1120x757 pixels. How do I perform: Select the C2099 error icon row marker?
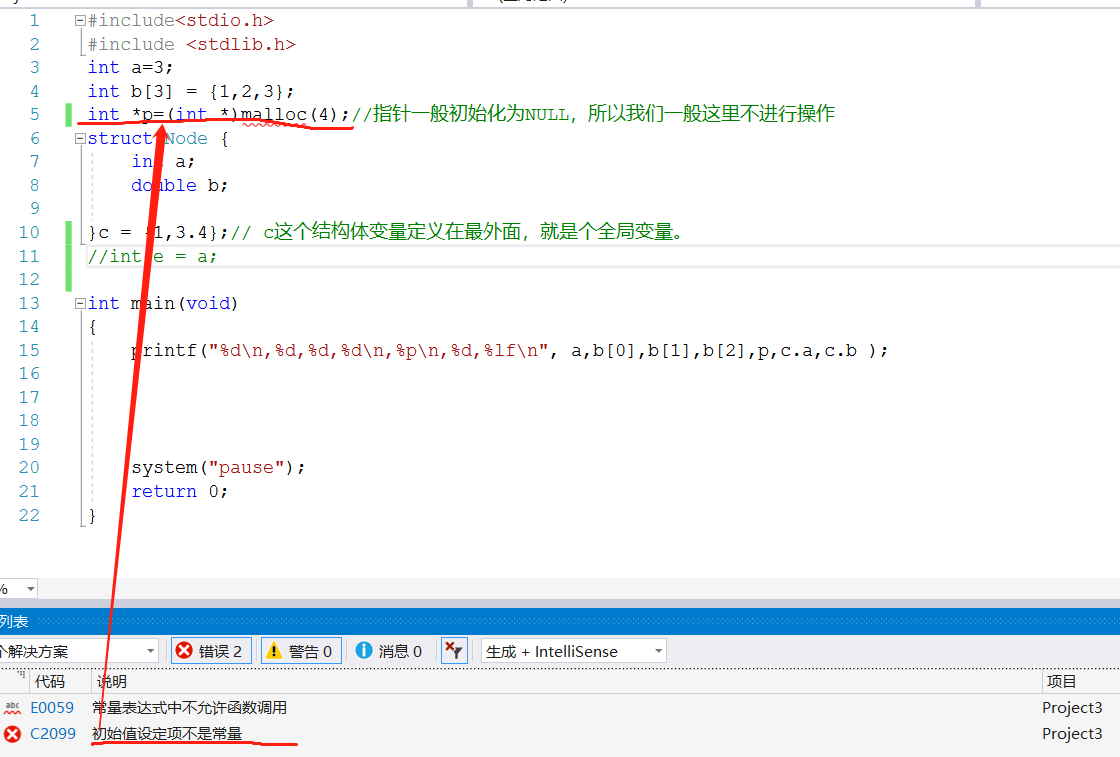click(12, 734)
